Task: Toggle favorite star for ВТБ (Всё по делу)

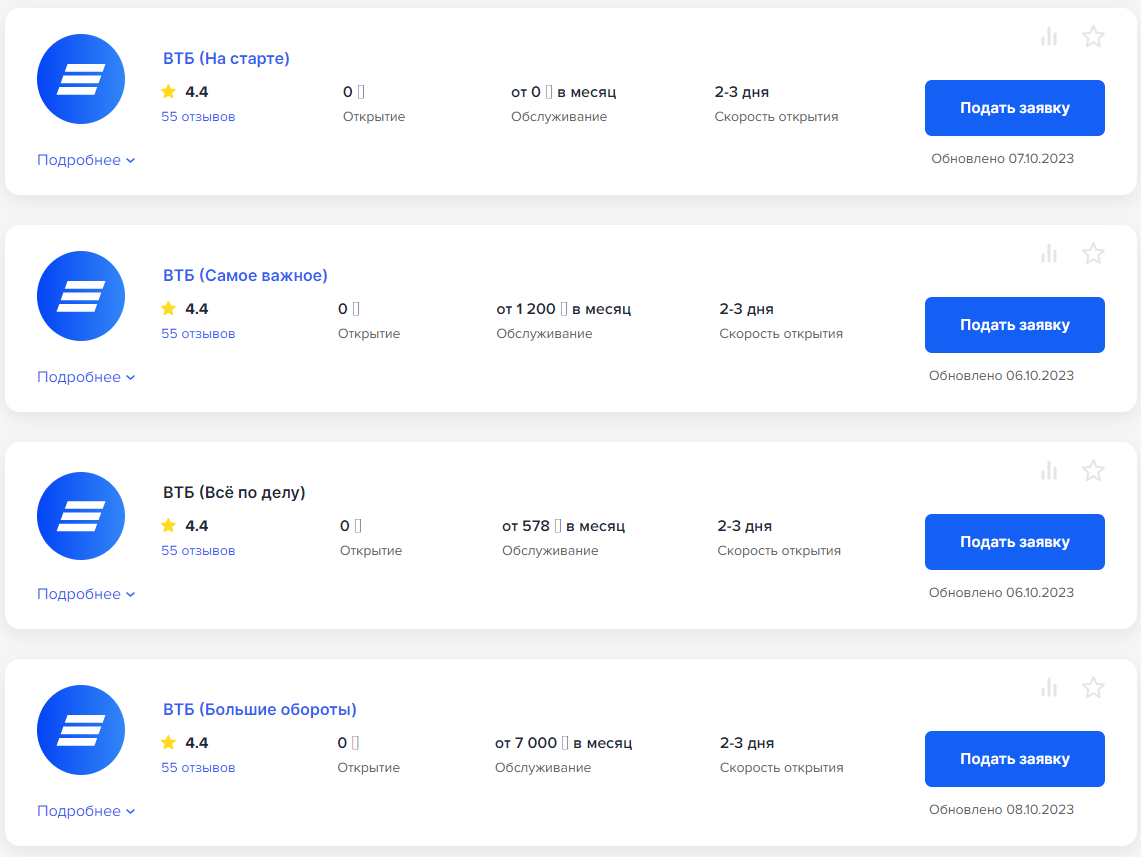Action: [x=1093, y=471]
